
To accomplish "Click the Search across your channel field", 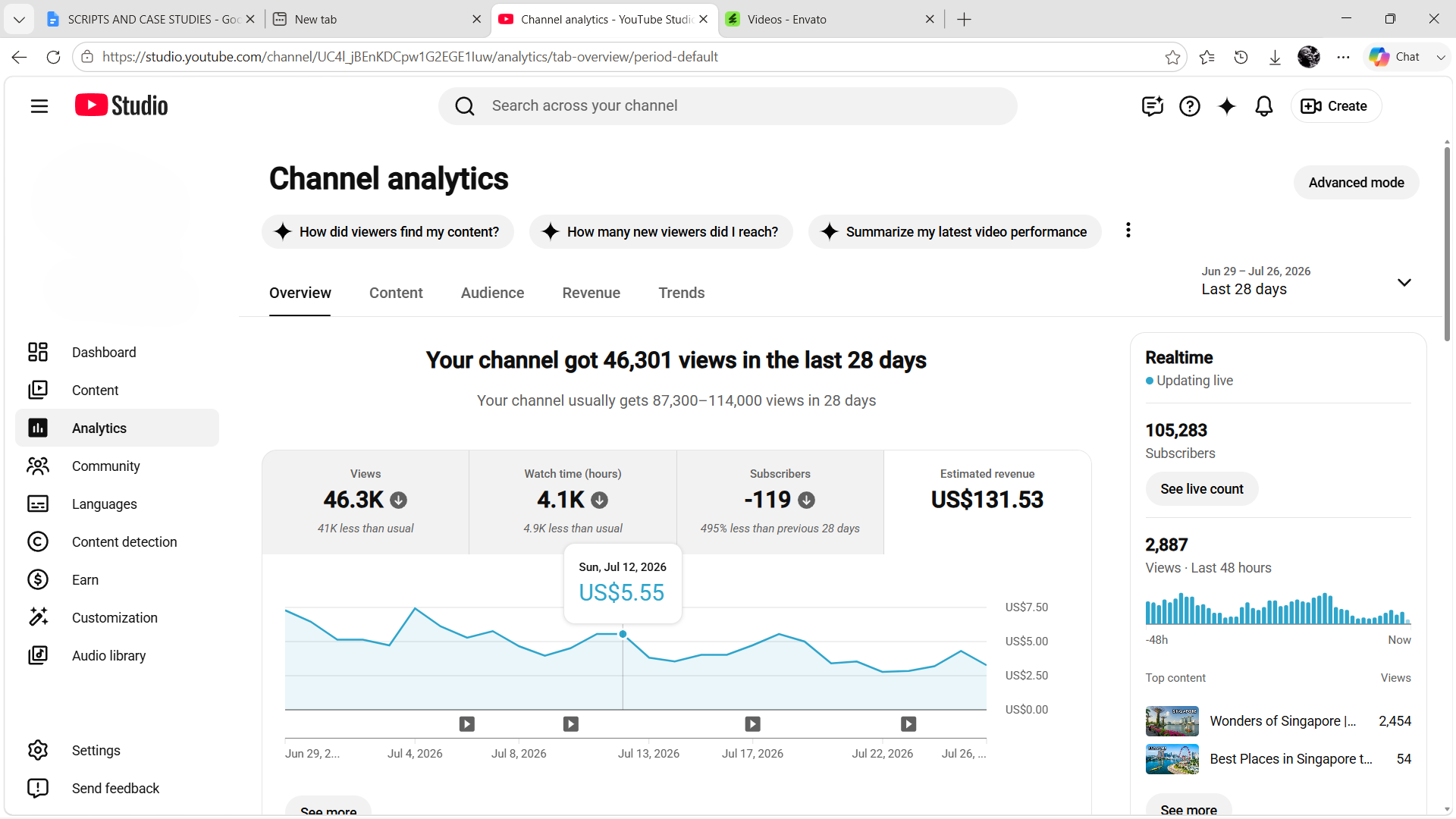I will 728,106.
